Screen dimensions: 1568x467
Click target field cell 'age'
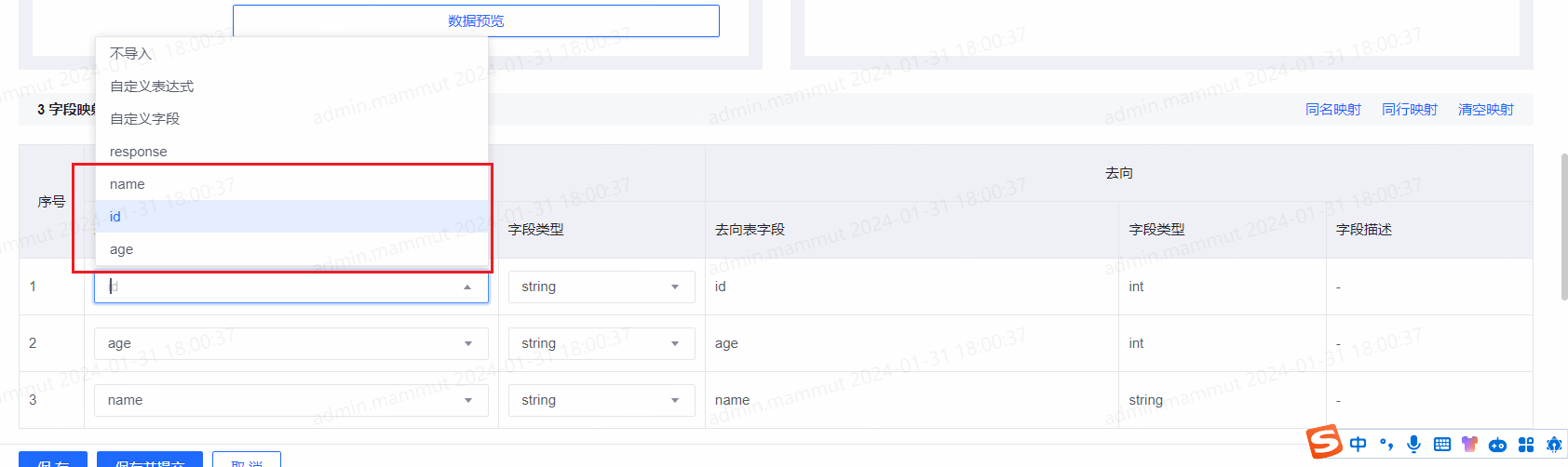pos(912,343)
